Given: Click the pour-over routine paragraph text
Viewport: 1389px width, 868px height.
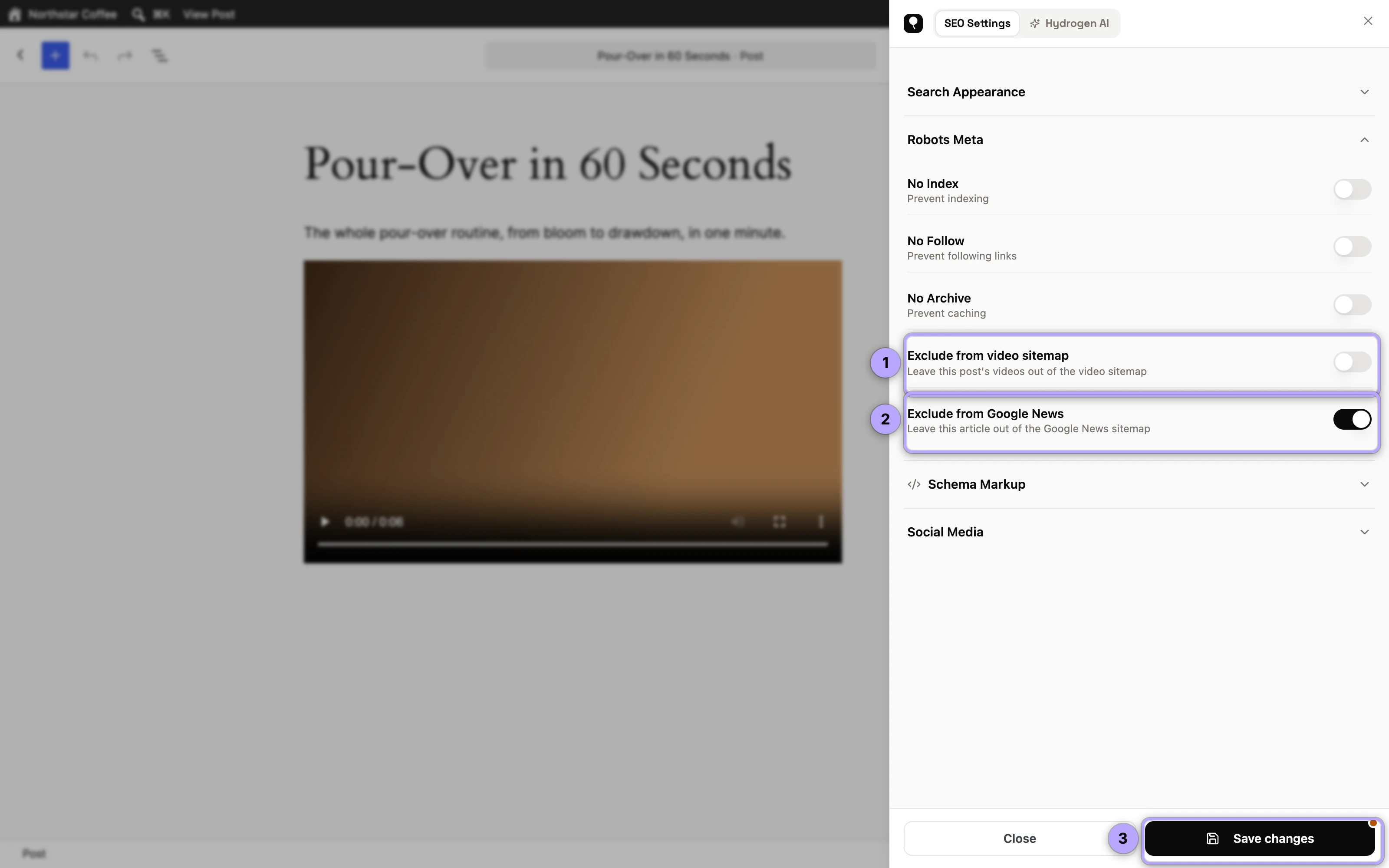Looking at the screenshot, I should tap(544, 233).
